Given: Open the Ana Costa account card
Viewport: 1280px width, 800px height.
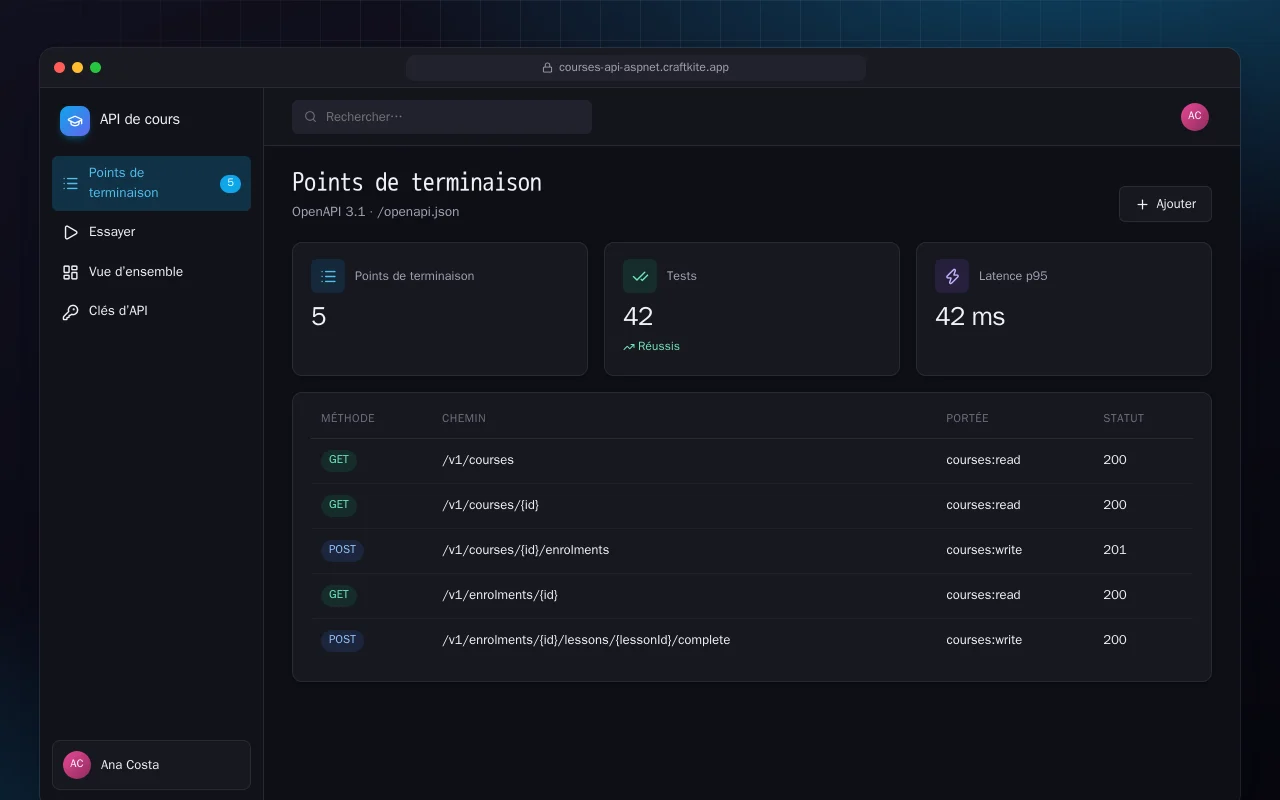Looking at the screenshot, I should pyautogui.click(x=151, y=765).
